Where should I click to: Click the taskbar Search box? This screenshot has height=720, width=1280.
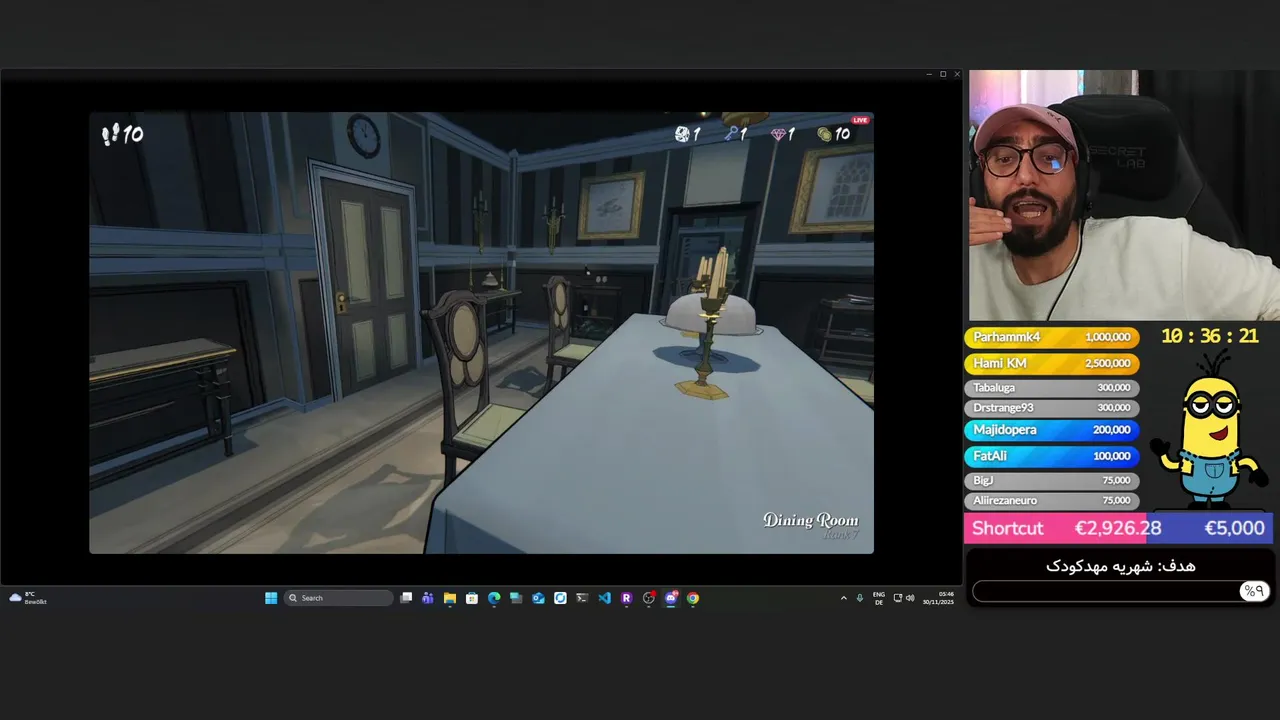[338, 598]
